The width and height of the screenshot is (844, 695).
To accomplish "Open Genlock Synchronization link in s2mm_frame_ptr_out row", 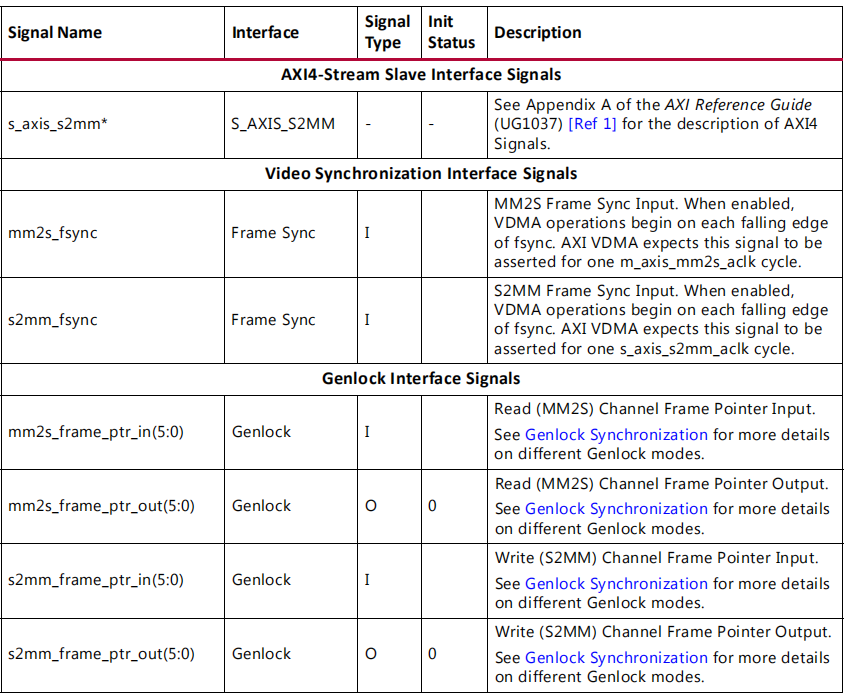I will click(x=614, y=658).
